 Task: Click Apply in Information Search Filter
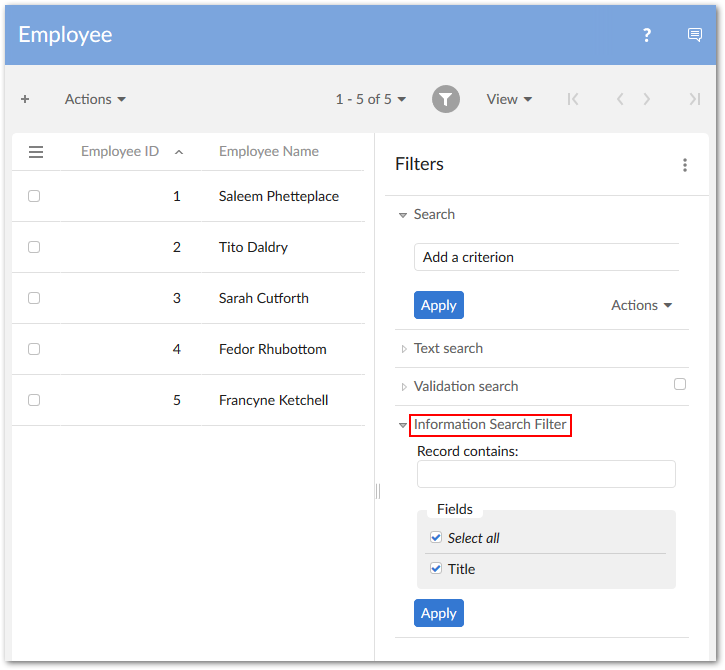point(438,613)
